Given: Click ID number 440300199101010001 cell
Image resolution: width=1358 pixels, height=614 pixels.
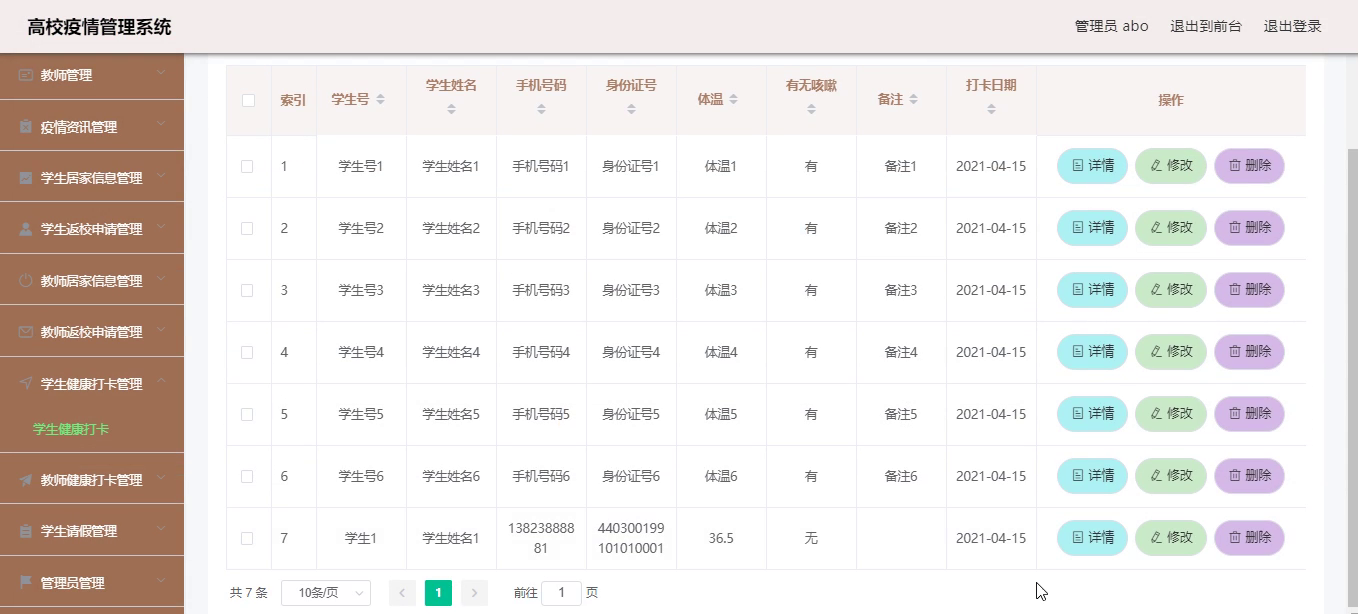Looking at the screenshot, I should tap(631, 538).
